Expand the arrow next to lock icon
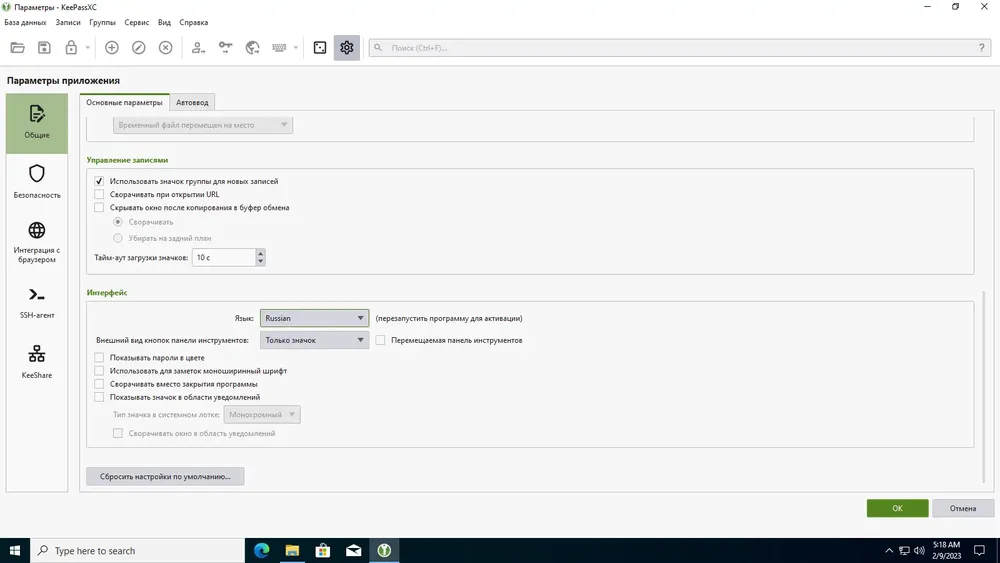This screenshot has width=1000, height=563. (87, 48)
